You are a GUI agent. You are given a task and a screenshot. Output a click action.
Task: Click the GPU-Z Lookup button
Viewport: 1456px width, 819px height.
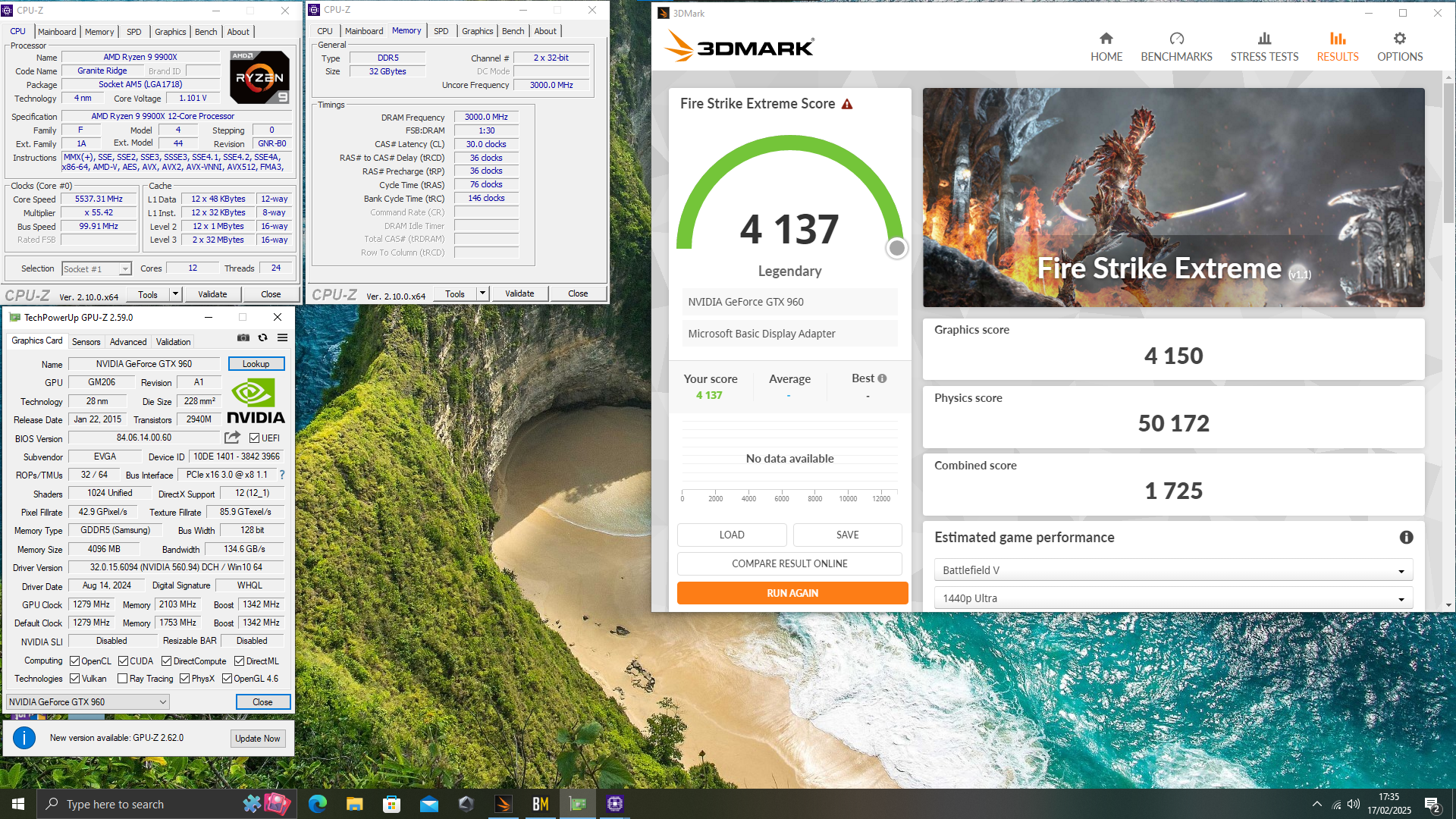point(256,364)
